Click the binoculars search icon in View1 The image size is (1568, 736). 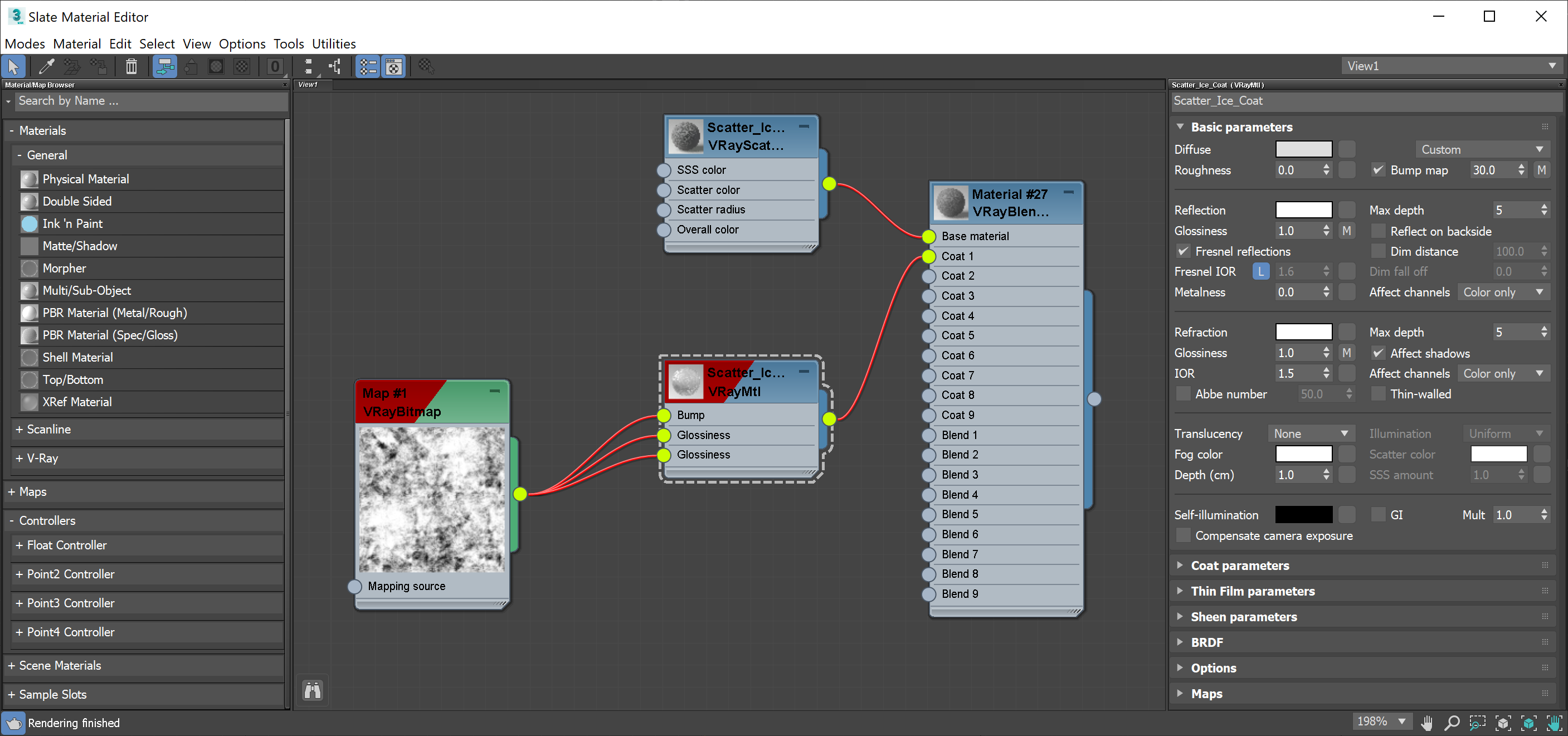(311, 690)
